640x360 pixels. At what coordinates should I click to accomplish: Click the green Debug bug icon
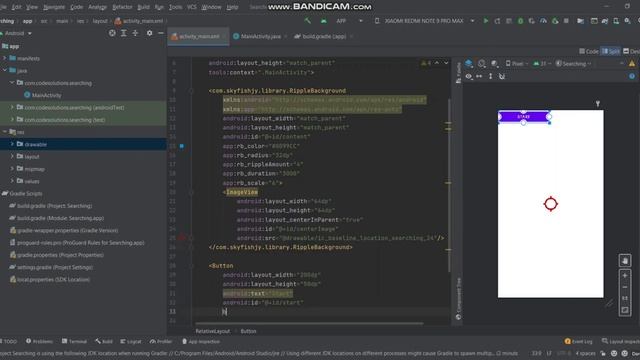[x=520, y=21]
